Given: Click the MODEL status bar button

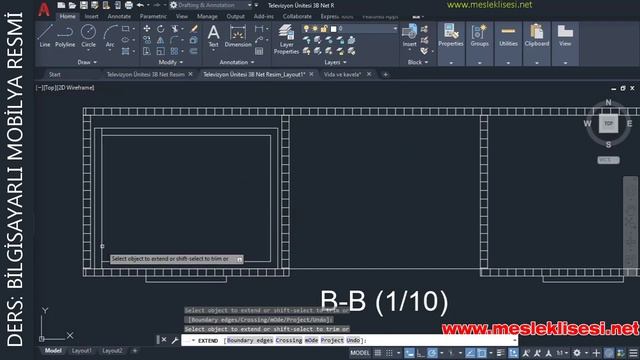Looking at the screenshot, I should (360, 353).
